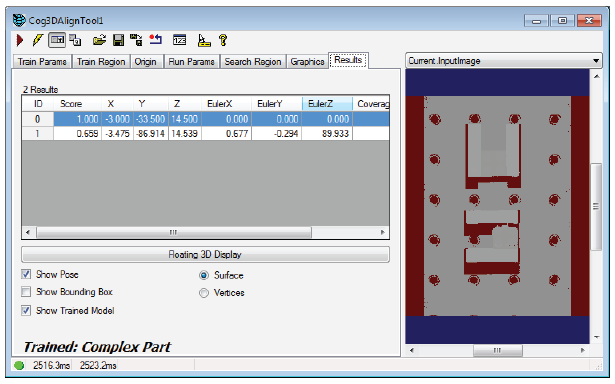This screenshot has width=615, height=384.
Task: Open the floating tool display window icon
Action: (75, 40)
